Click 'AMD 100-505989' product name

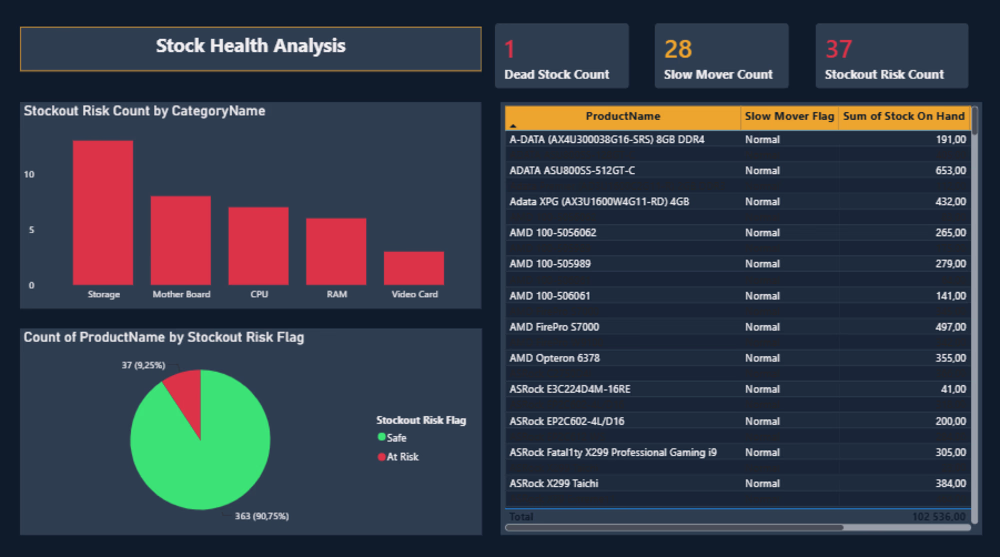tap(550, 264)
